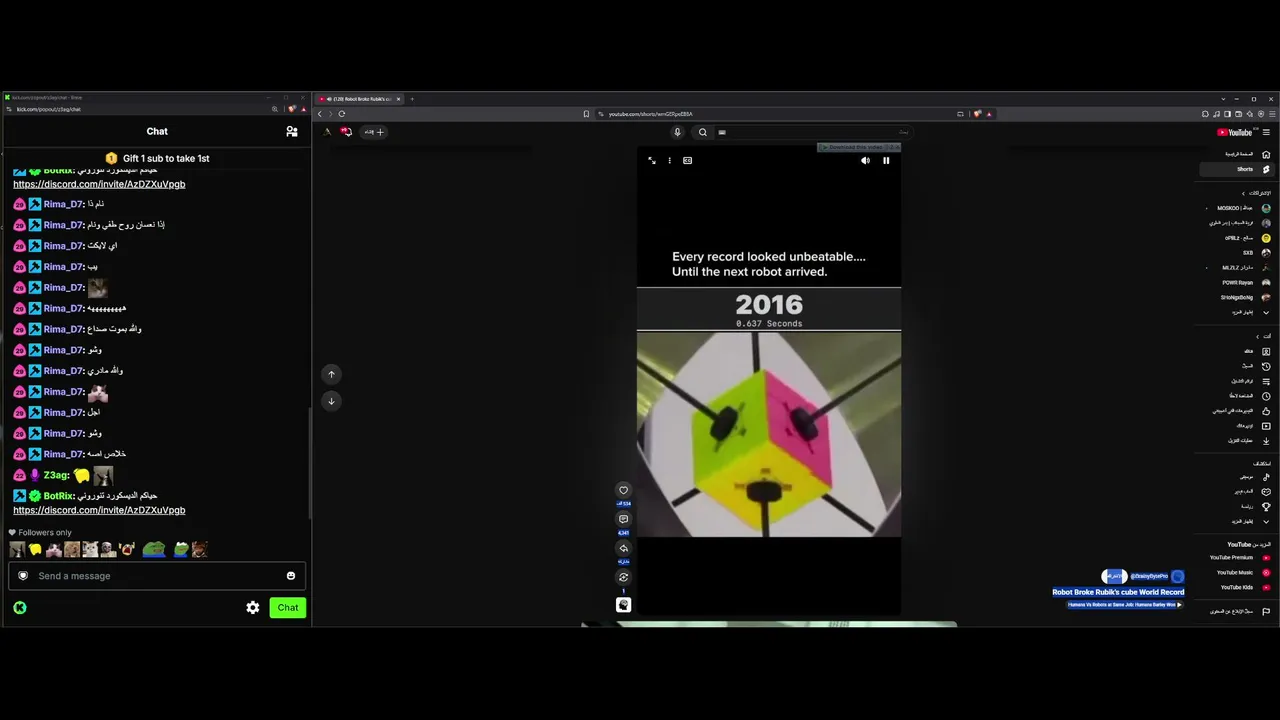Image resolution: width=1280 pixels, height=720 pixels.
Task: Enter fullscreen on the Shorts player
Action: tap(652, 160)
